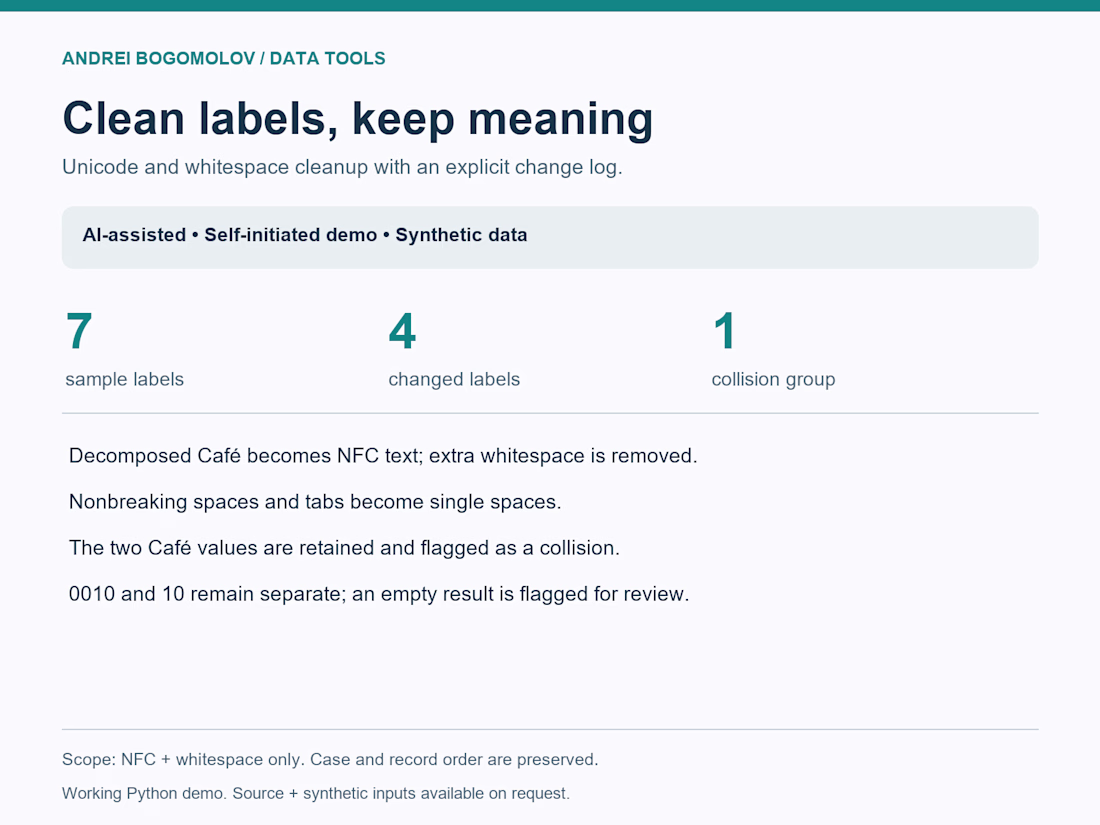
Task: Click the Unicode and whitespace cleanup subtitle
Action: (342, 167)
